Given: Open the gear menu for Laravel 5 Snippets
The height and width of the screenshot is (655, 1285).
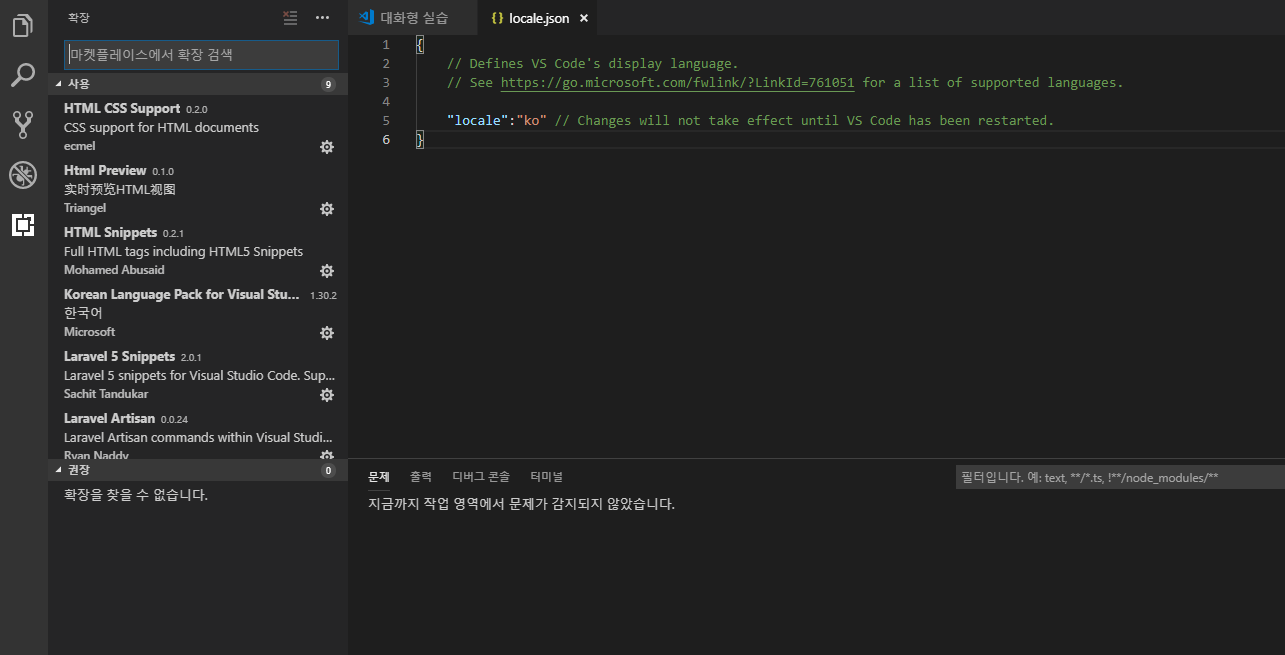Looking at the screenshot, I should click(x=326, y=395).
